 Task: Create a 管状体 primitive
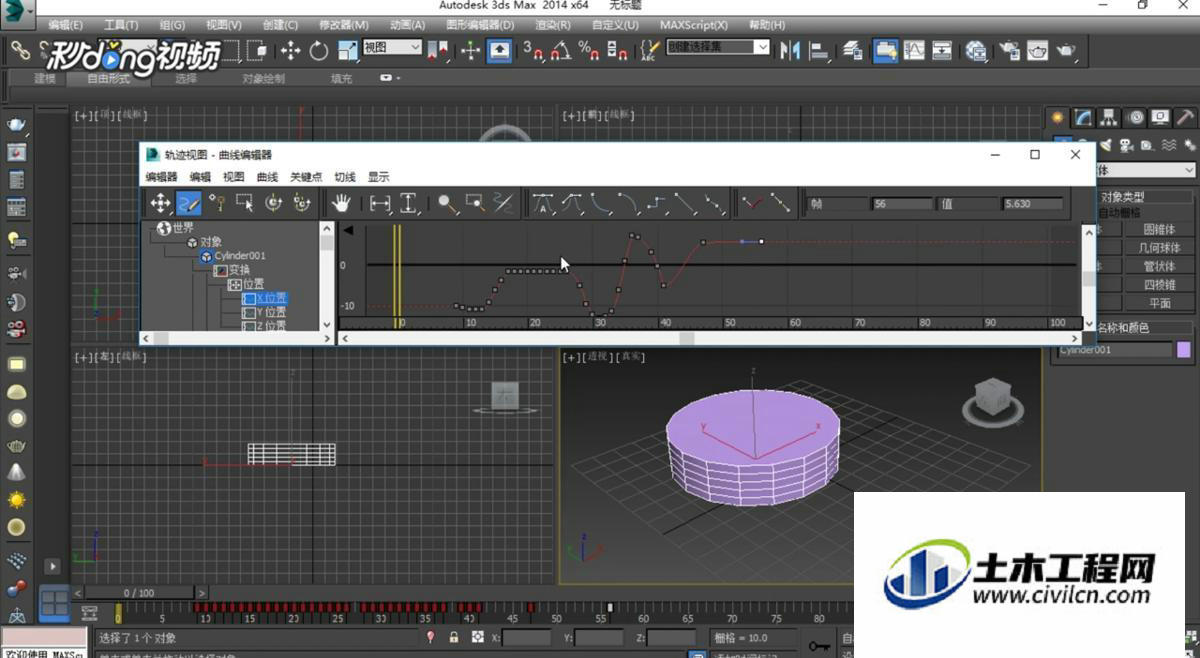pos(1159,267)
